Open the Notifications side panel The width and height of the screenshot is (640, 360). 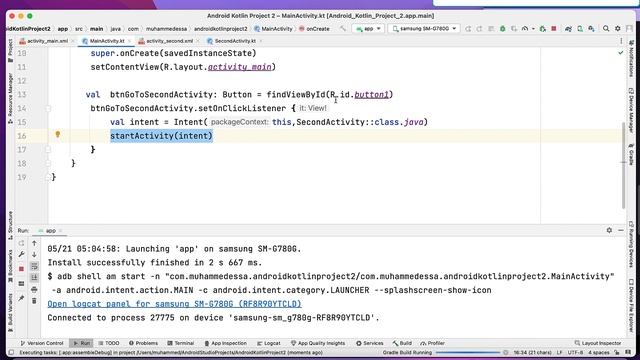631,59
